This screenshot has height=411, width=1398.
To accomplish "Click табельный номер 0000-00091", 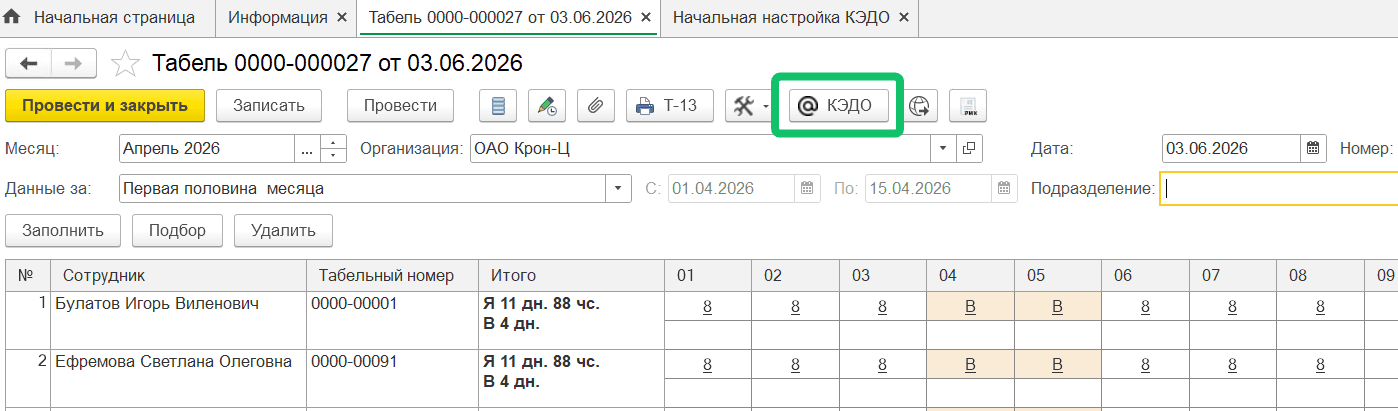I will pyautogui.click(x=354, y=362).
